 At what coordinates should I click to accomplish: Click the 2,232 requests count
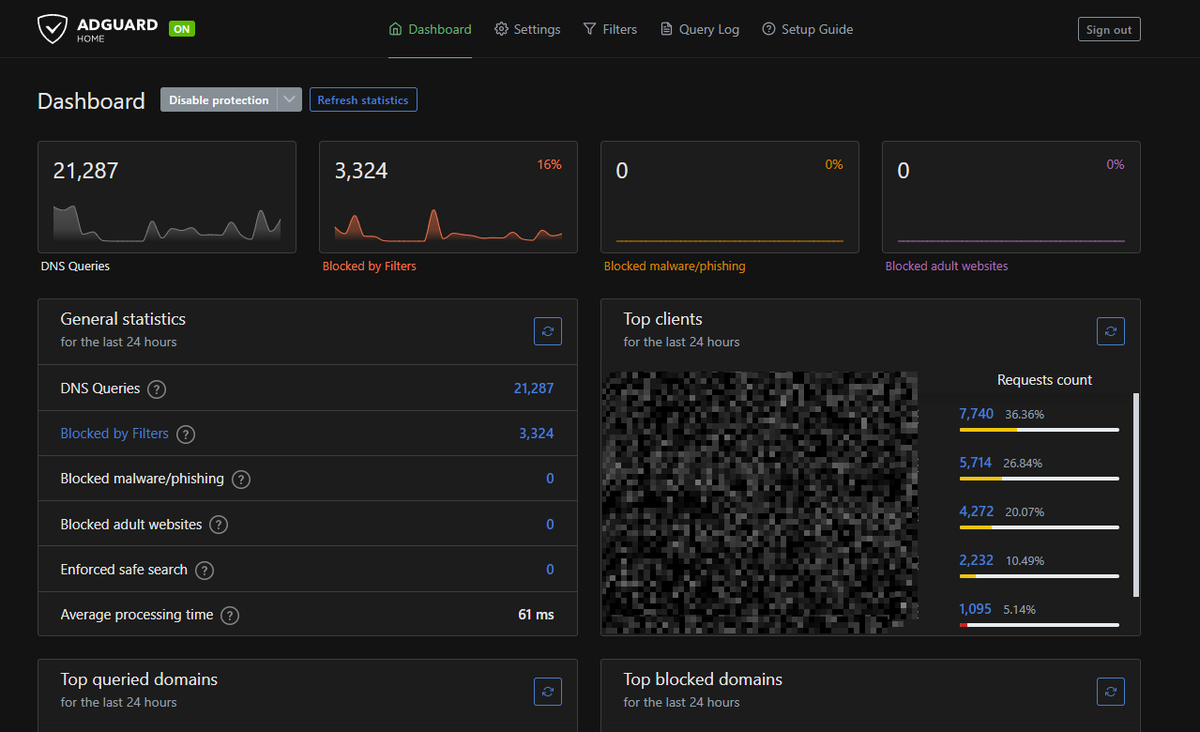(x=976, y=560)
